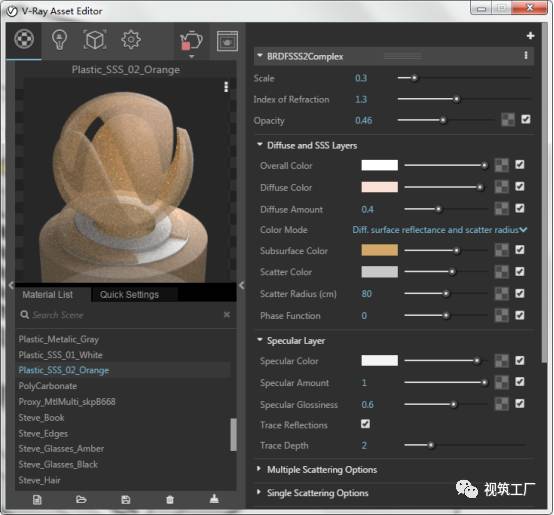The width and height of the screenshot is (554, 515).
Task: Select Steve_Edges material
Action: click(43, 433)
